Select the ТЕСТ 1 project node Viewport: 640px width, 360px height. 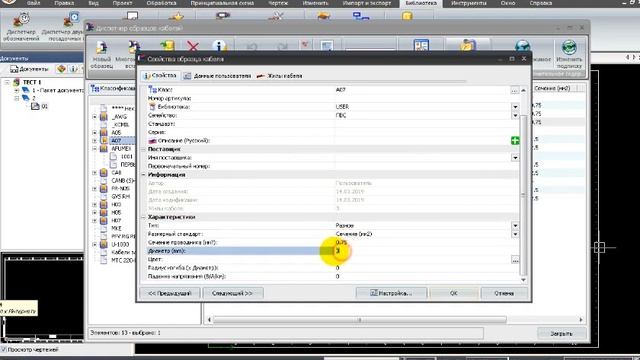point(32,82)
